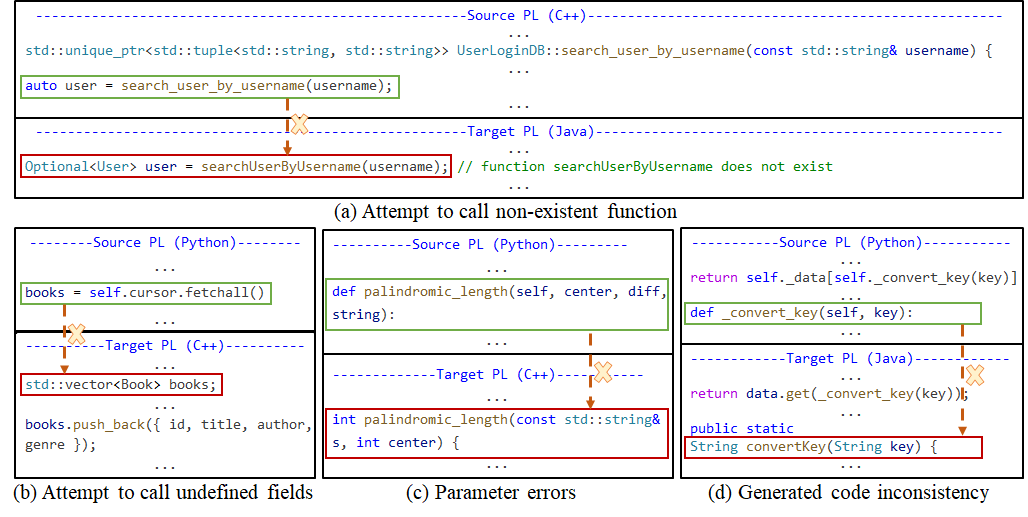1028x517 pixels.
Task: Select the 'books = self.cursor.fetchall()' line
Action: [146, 292]
